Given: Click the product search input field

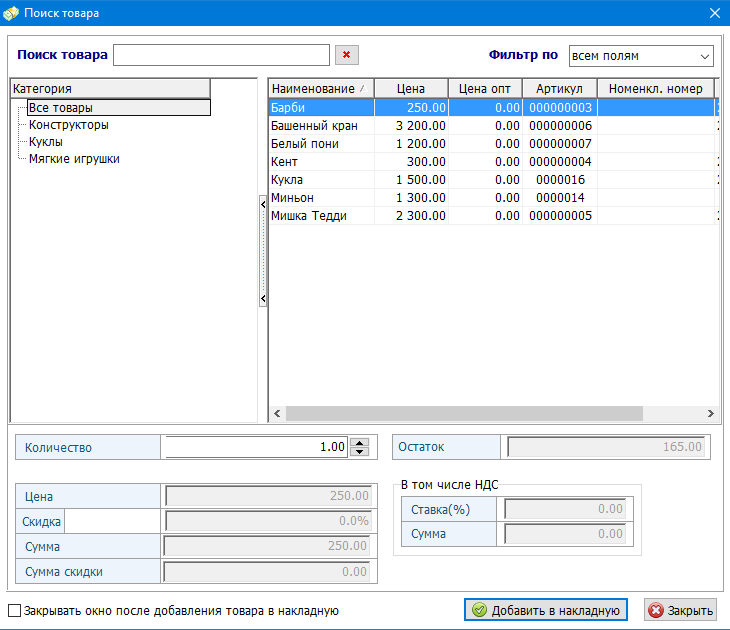Looking at the screenshot, I should point(221,55).
